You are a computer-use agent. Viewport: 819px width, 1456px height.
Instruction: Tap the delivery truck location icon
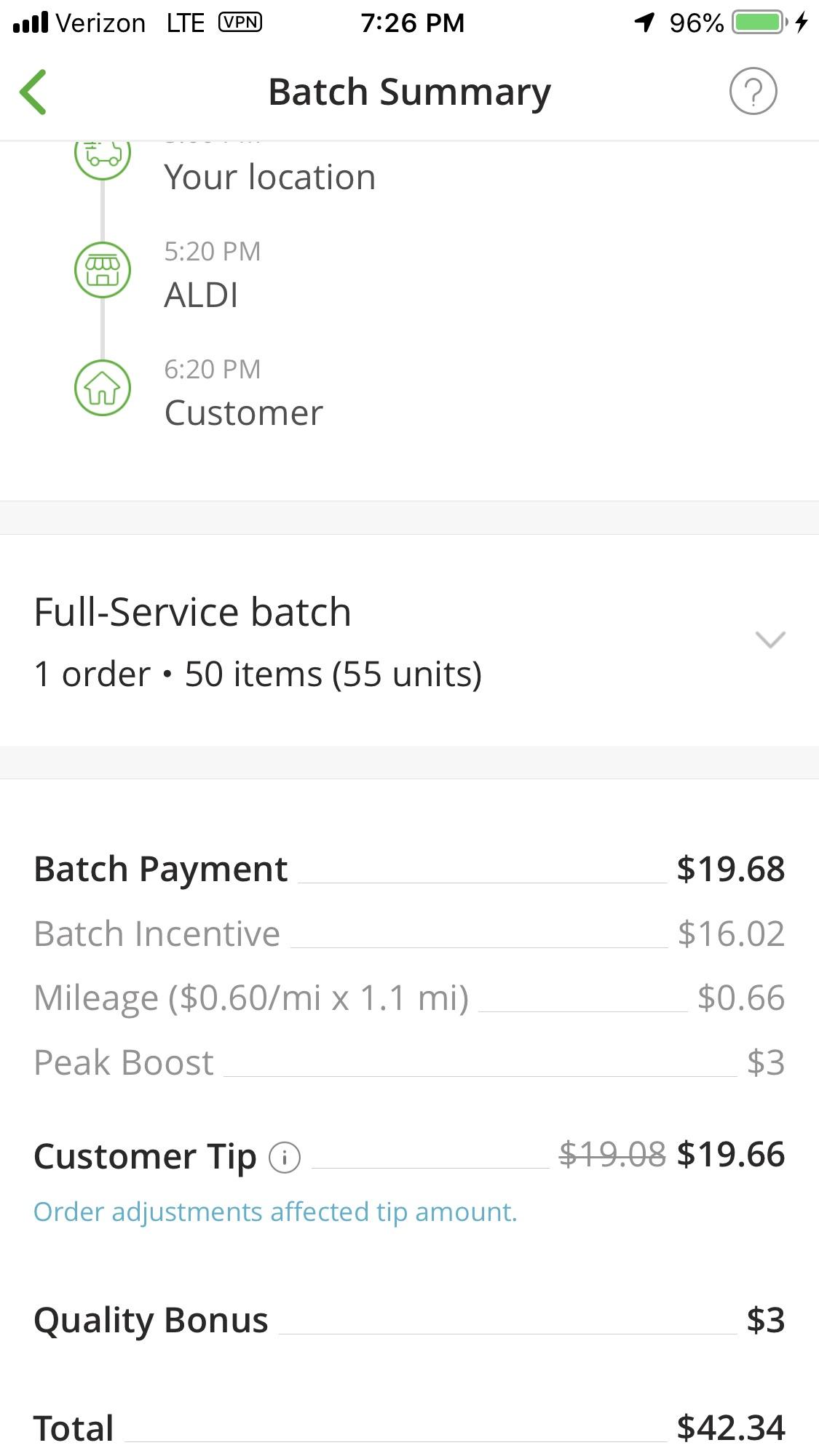click(103, 154)
